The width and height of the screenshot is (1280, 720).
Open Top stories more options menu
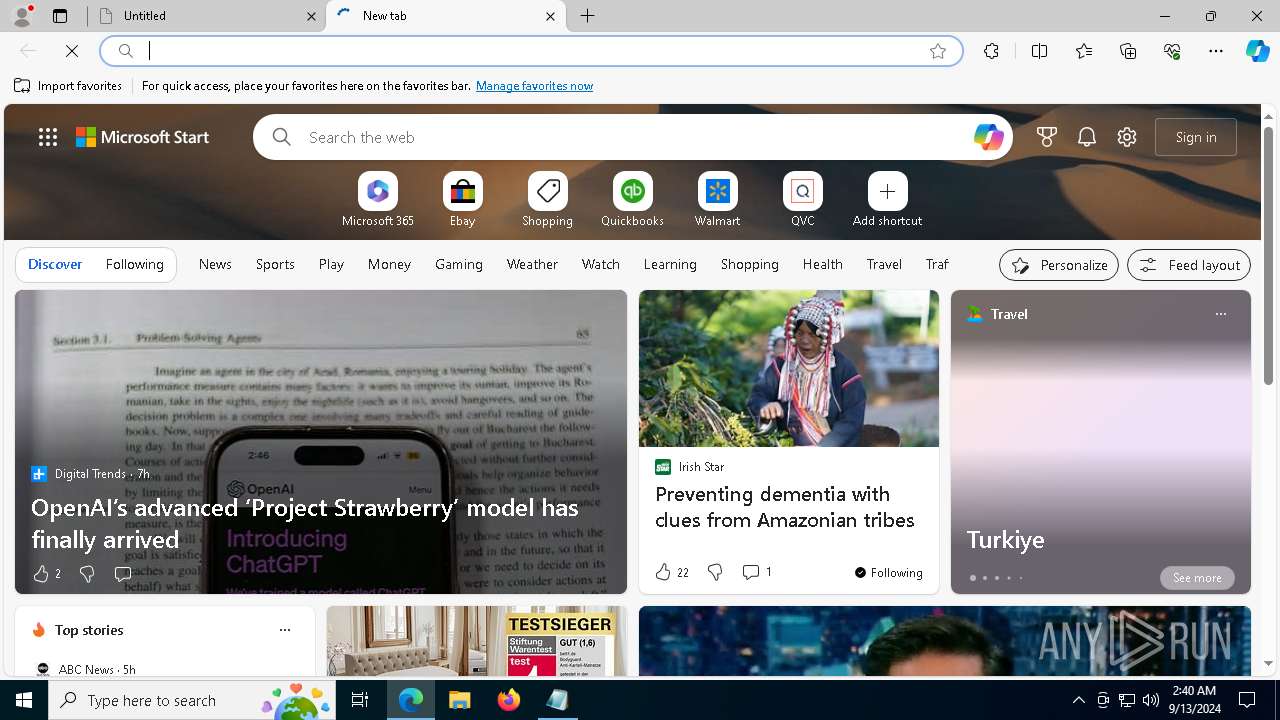[285, 630]
